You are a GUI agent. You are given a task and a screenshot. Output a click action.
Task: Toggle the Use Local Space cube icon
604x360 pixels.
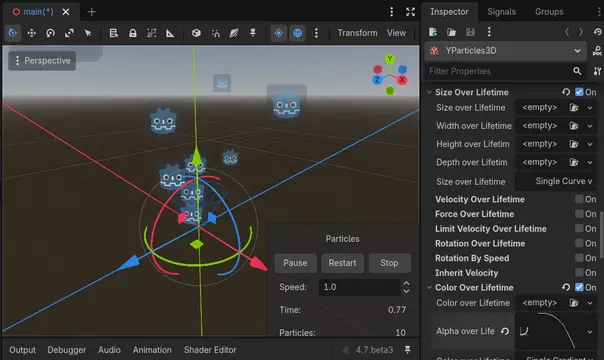click(196, 33)
